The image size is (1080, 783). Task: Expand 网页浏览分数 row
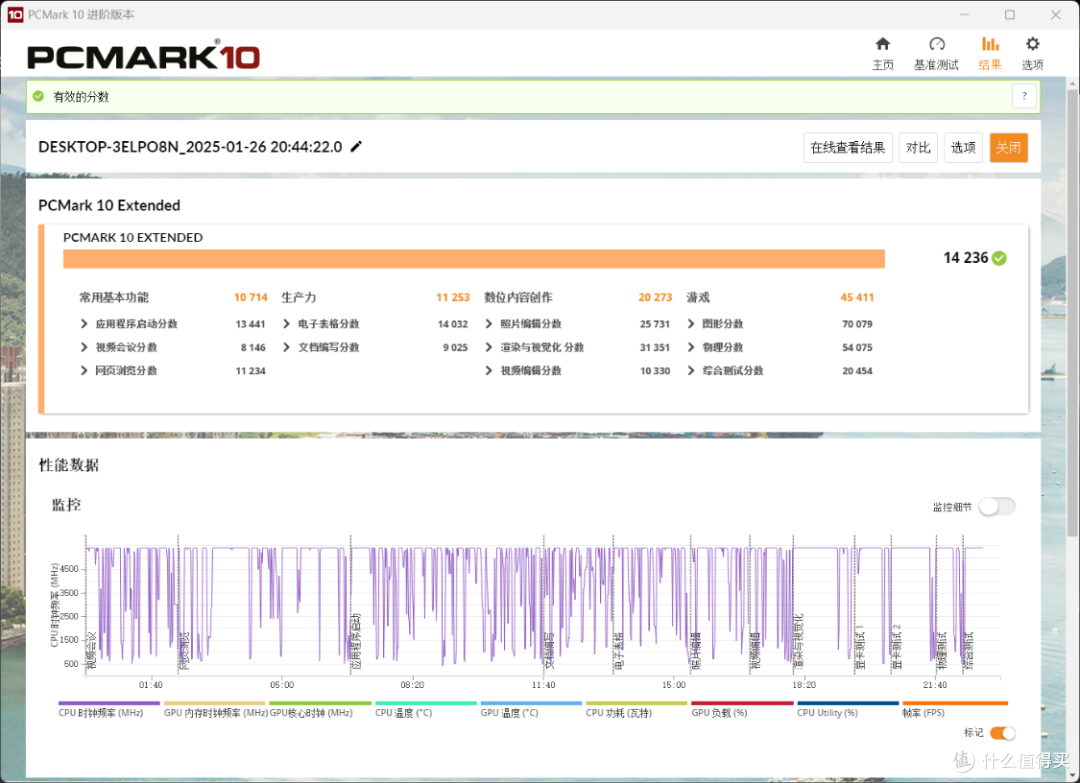click(x=84, y=370)
